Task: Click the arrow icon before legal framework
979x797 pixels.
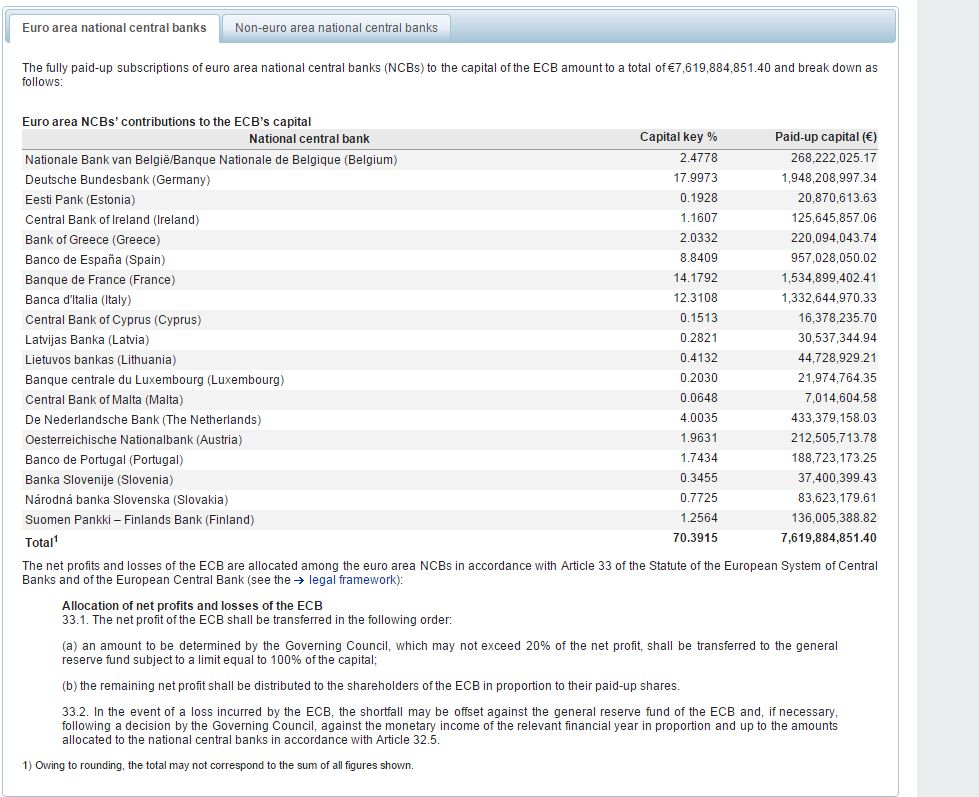Action: point(299,580)
